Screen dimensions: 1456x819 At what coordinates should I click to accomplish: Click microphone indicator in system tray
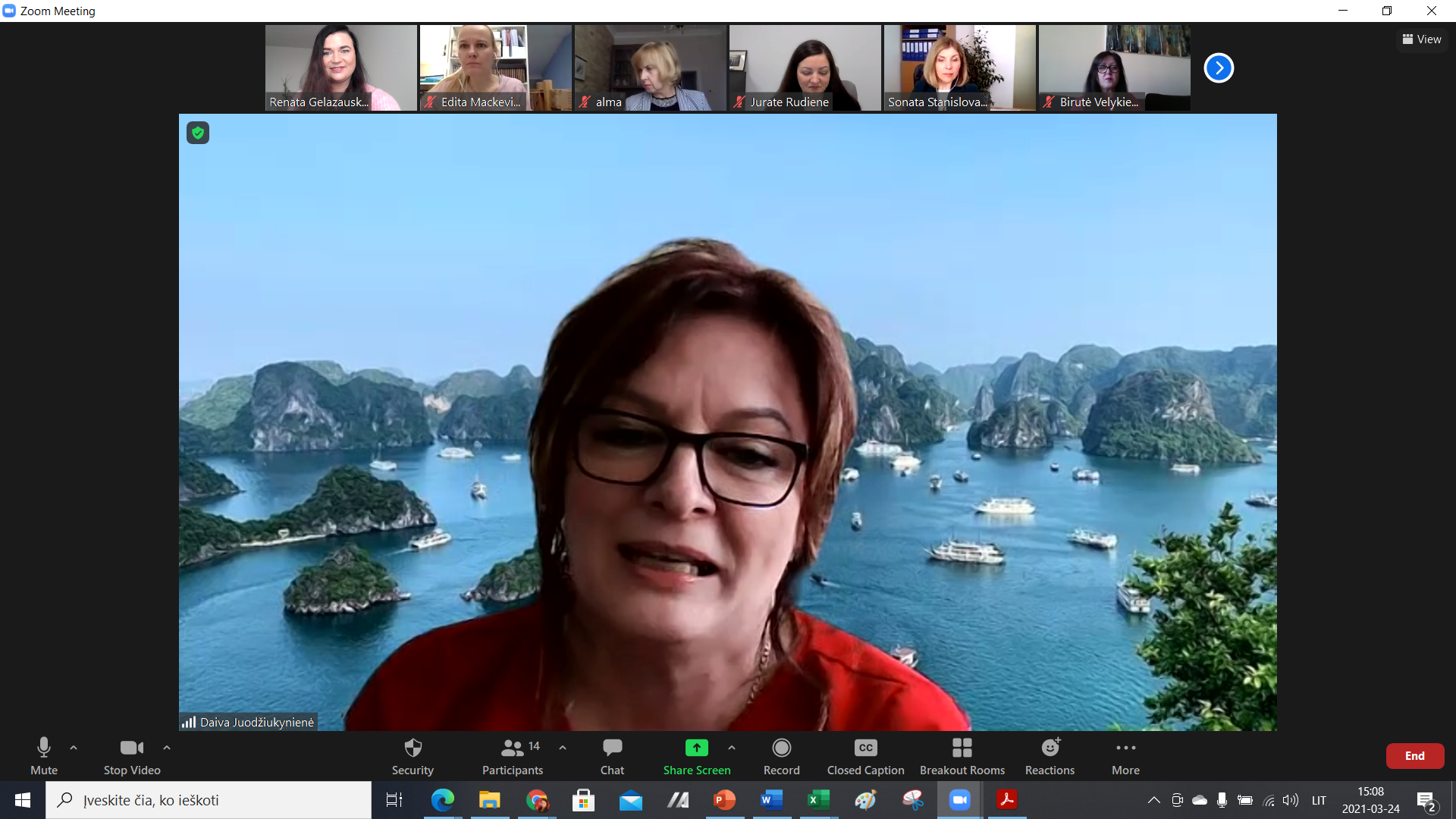[1222, 800]
